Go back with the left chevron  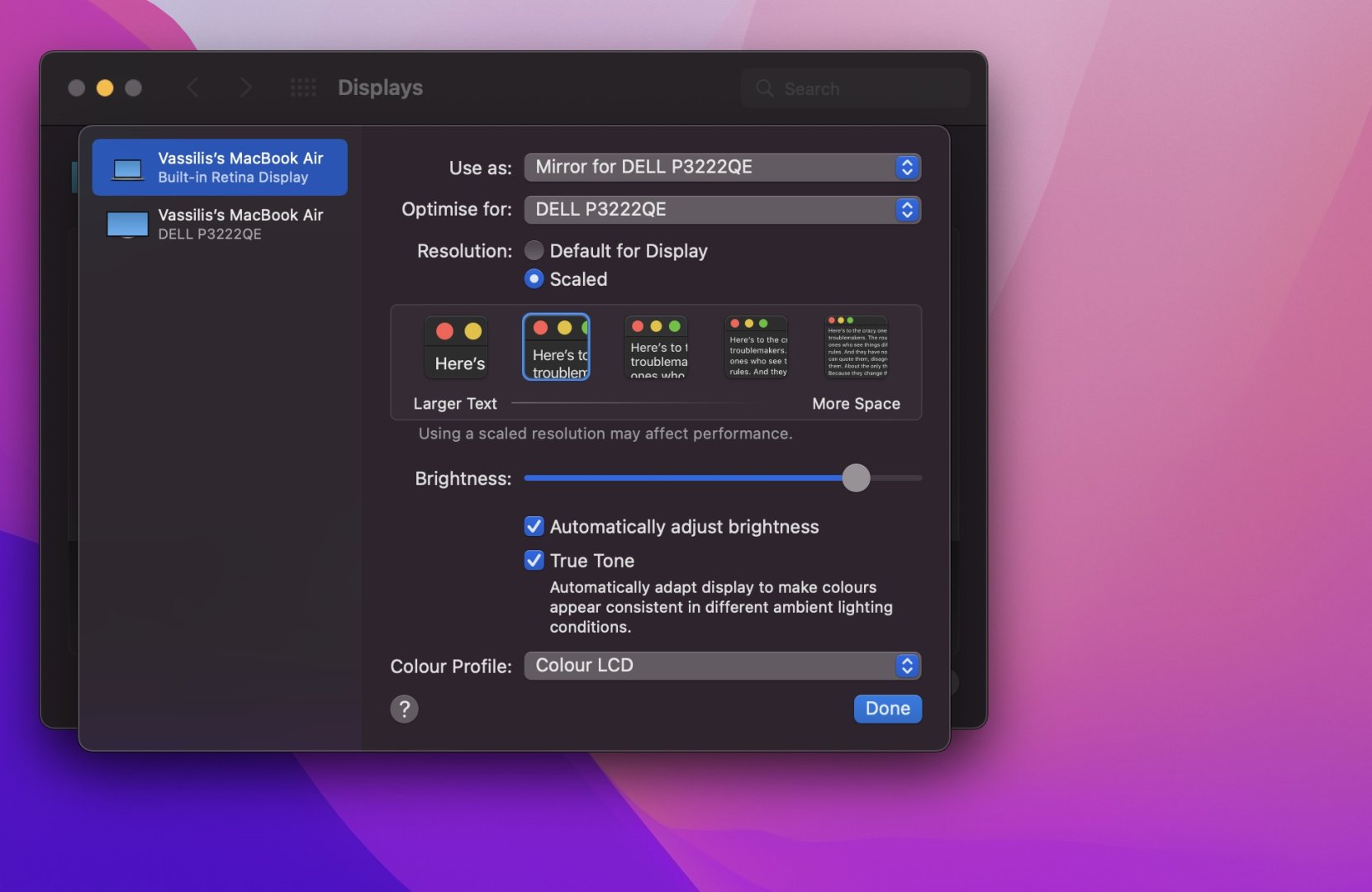coord(192,88)
